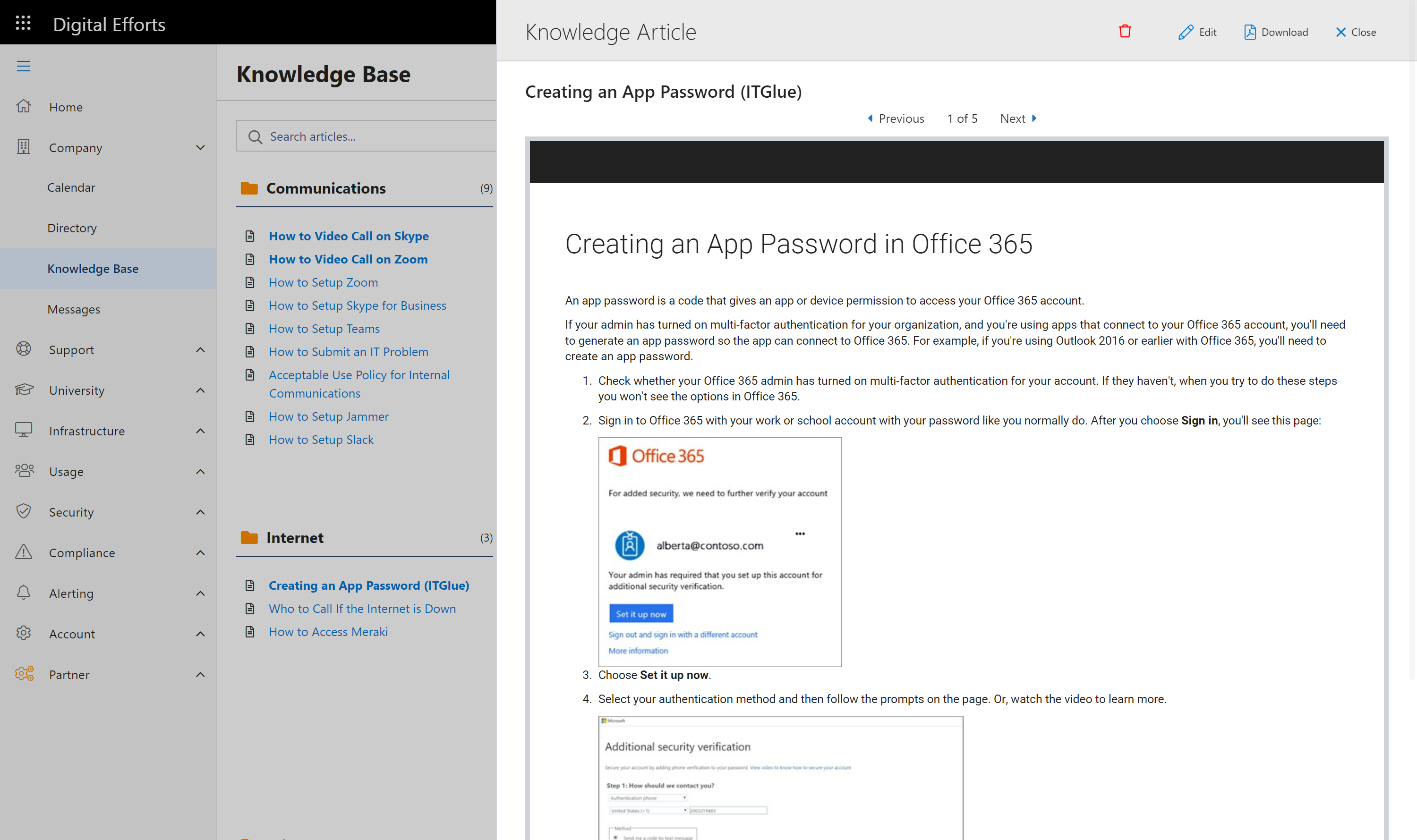
Task: Click the Home house icon
Action: pos(23,106)
